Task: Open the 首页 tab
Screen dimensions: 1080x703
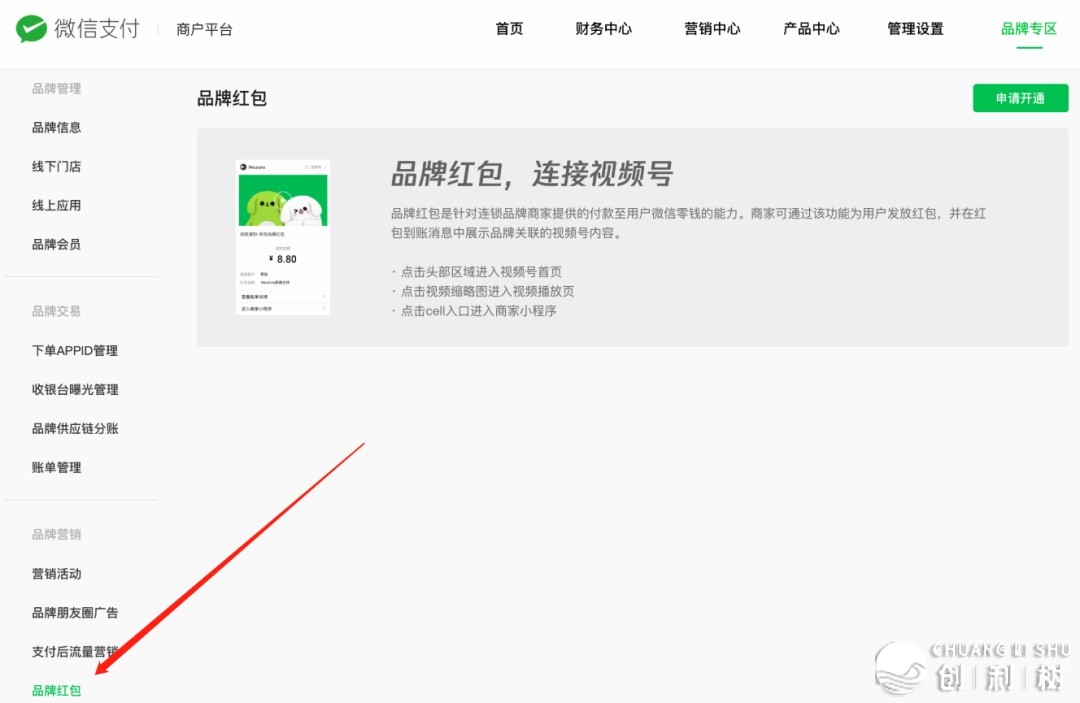Action: (x=509, y=29)
